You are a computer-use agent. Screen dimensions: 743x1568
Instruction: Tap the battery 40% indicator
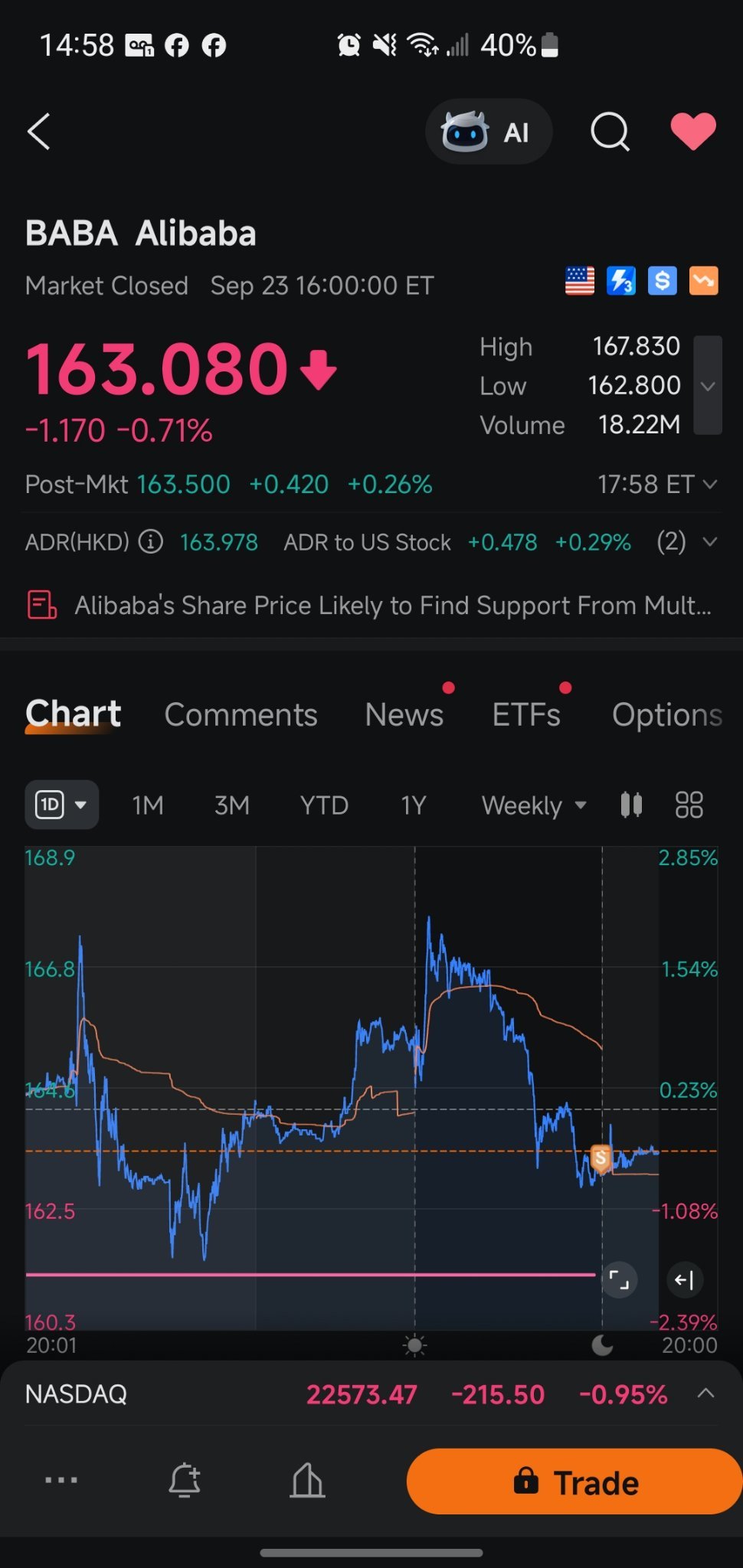click(520, 45)
